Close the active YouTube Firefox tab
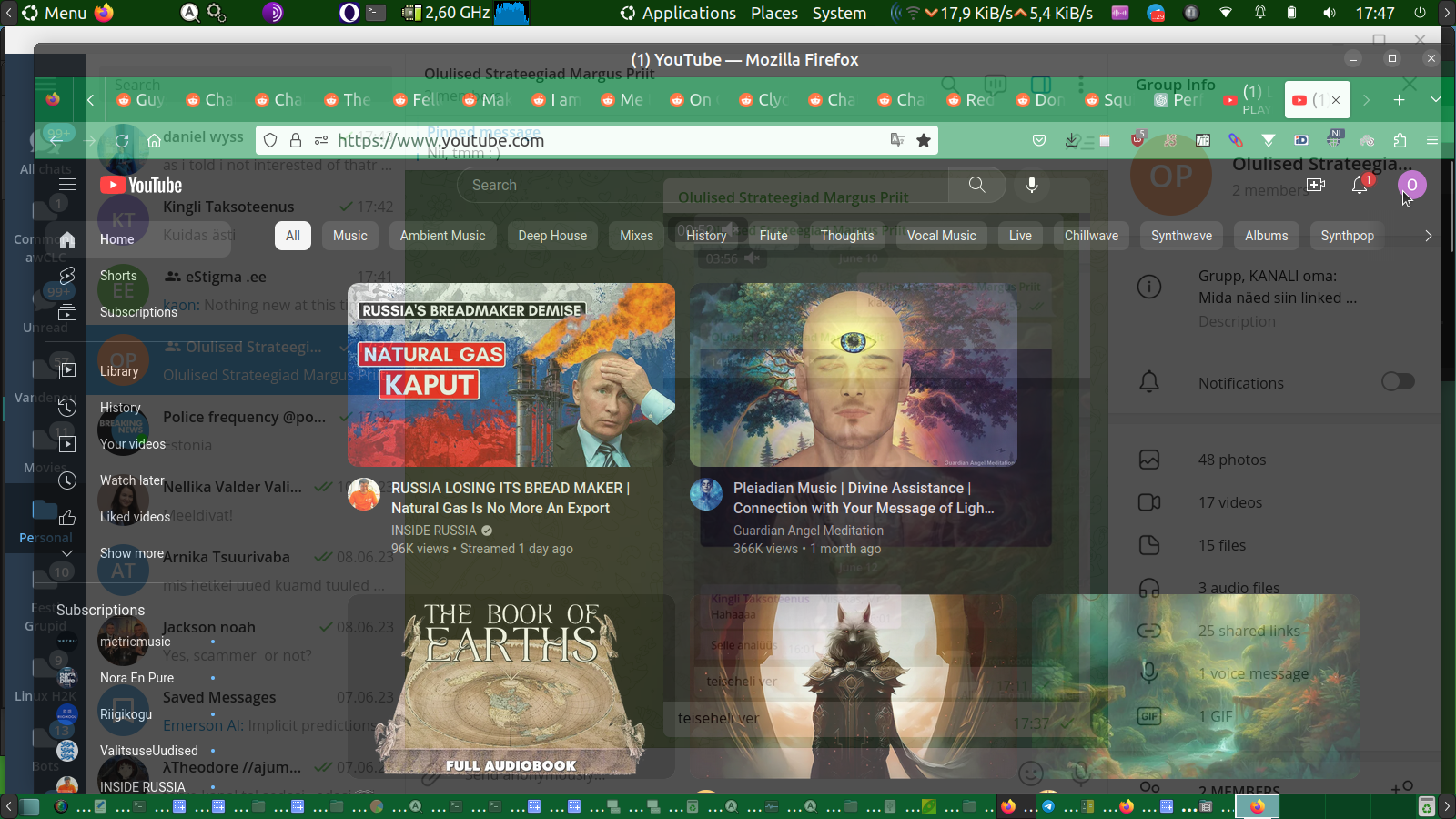The image size is (1456, 819). [x=1336, y=100]
